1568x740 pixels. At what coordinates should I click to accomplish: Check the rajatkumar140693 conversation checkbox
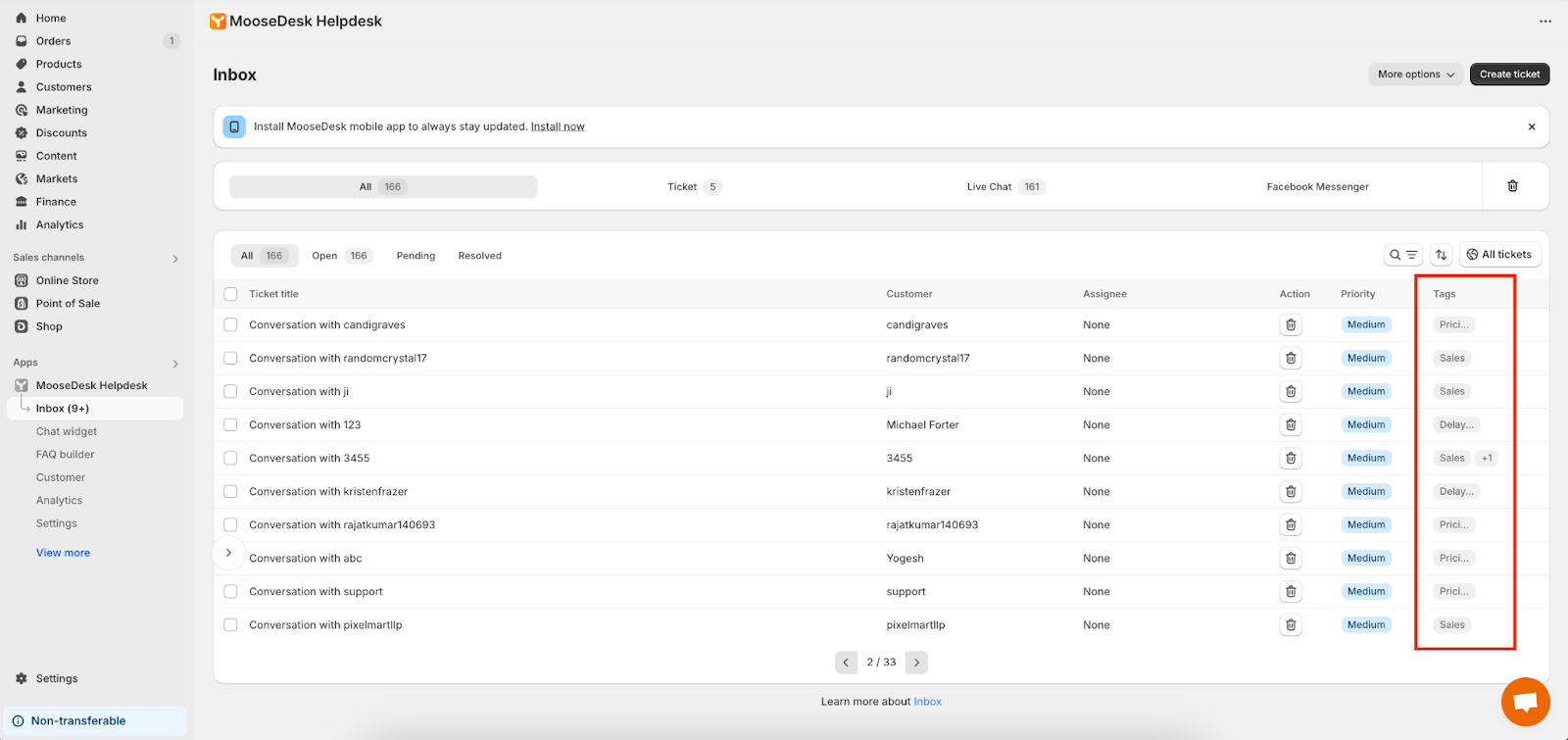coord(230,525)
